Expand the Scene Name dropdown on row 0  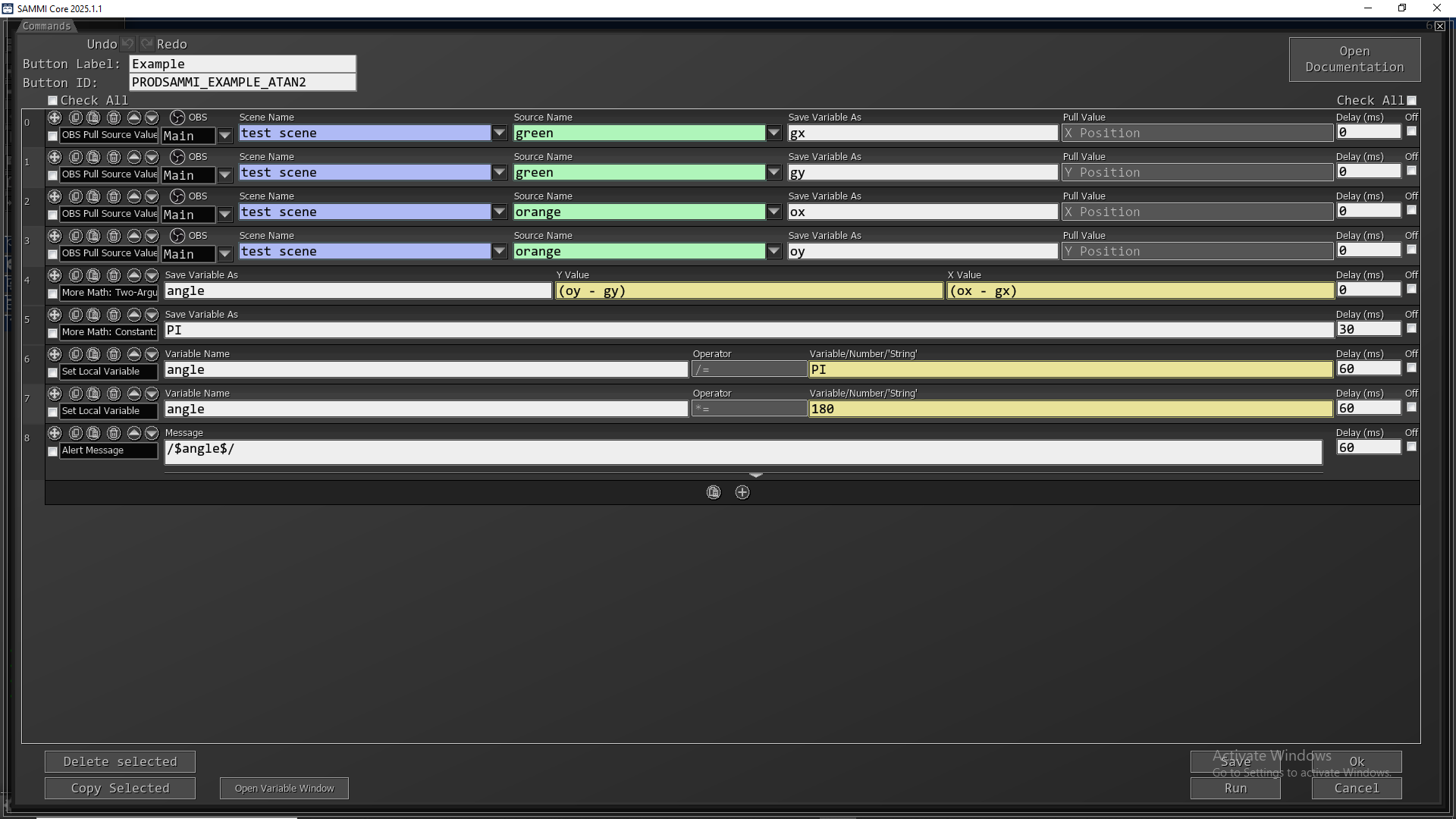[499, 133]
